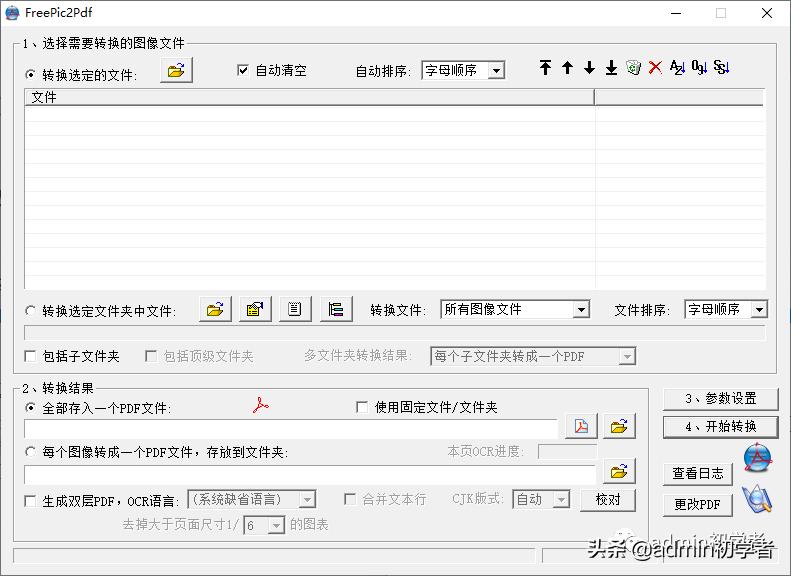Viewport: 791px width, 576px height.
Task: Open 转换文件 dropdown showing 所有图像文件
Action: click(x=515, y=309)
